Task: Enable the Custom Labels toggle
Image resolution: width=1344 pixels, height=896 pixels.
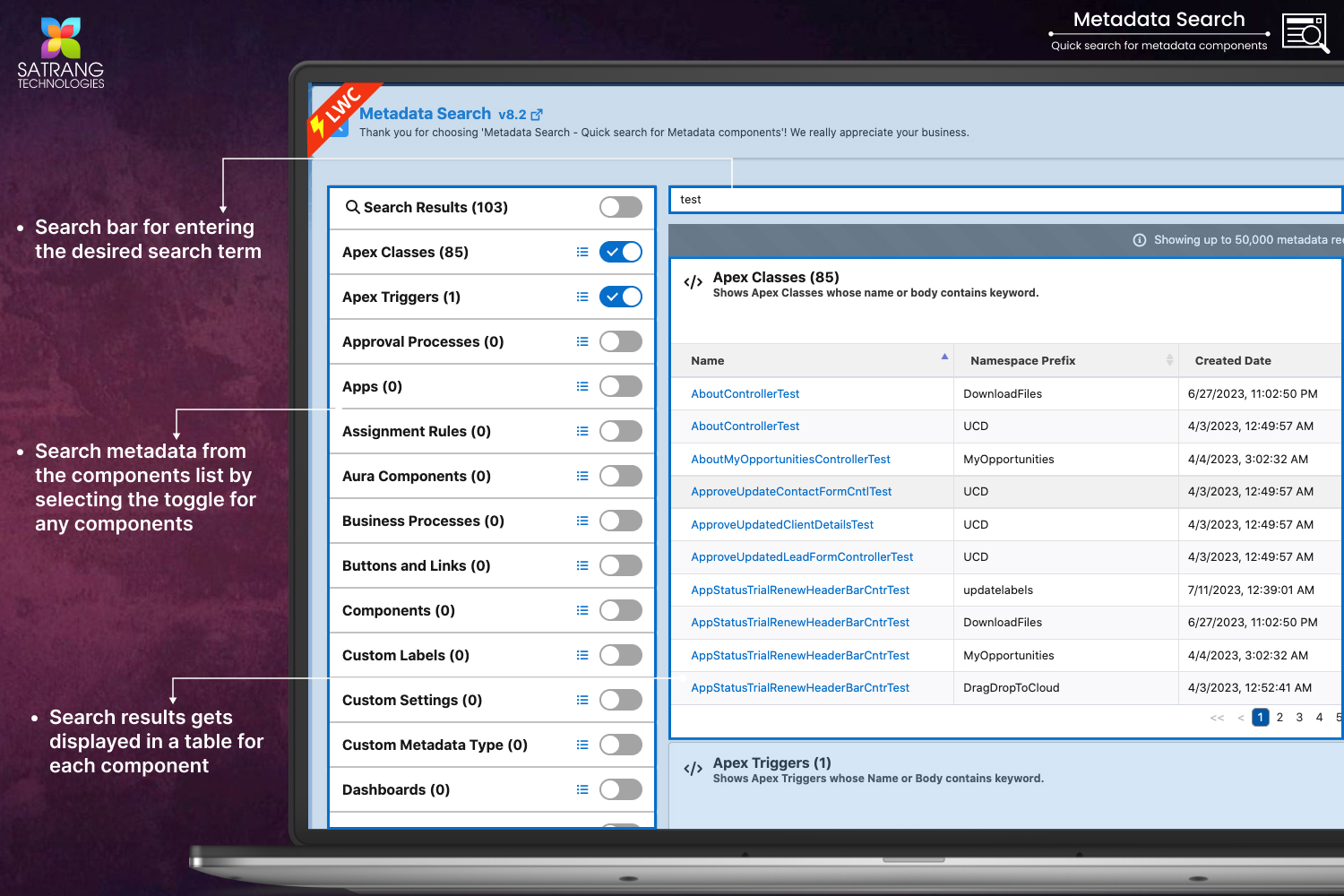Action: click(x=621, y=655)
